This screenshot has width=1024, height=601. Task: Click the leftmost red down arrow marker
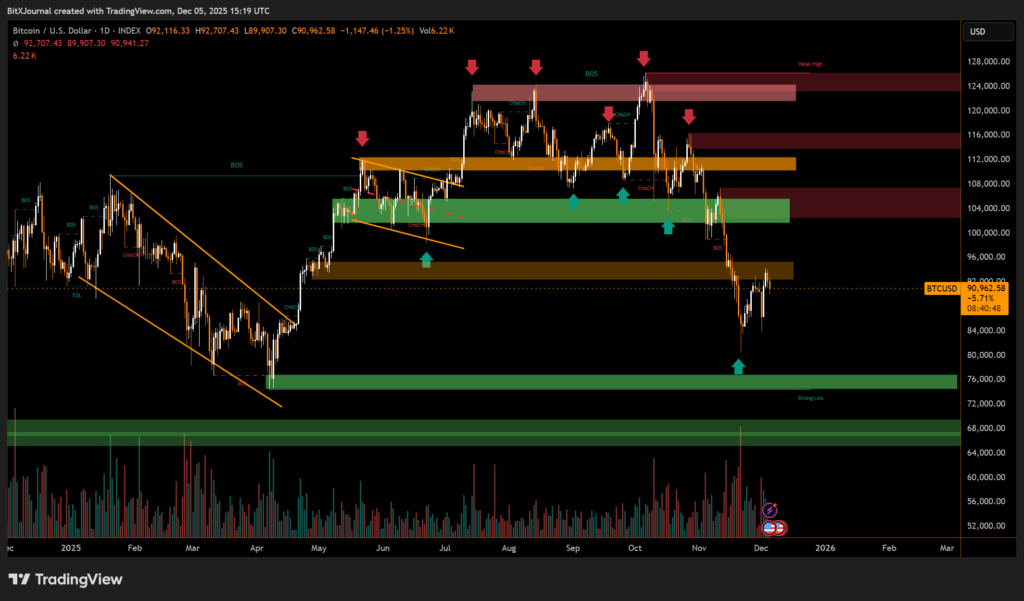coord(362,137)
